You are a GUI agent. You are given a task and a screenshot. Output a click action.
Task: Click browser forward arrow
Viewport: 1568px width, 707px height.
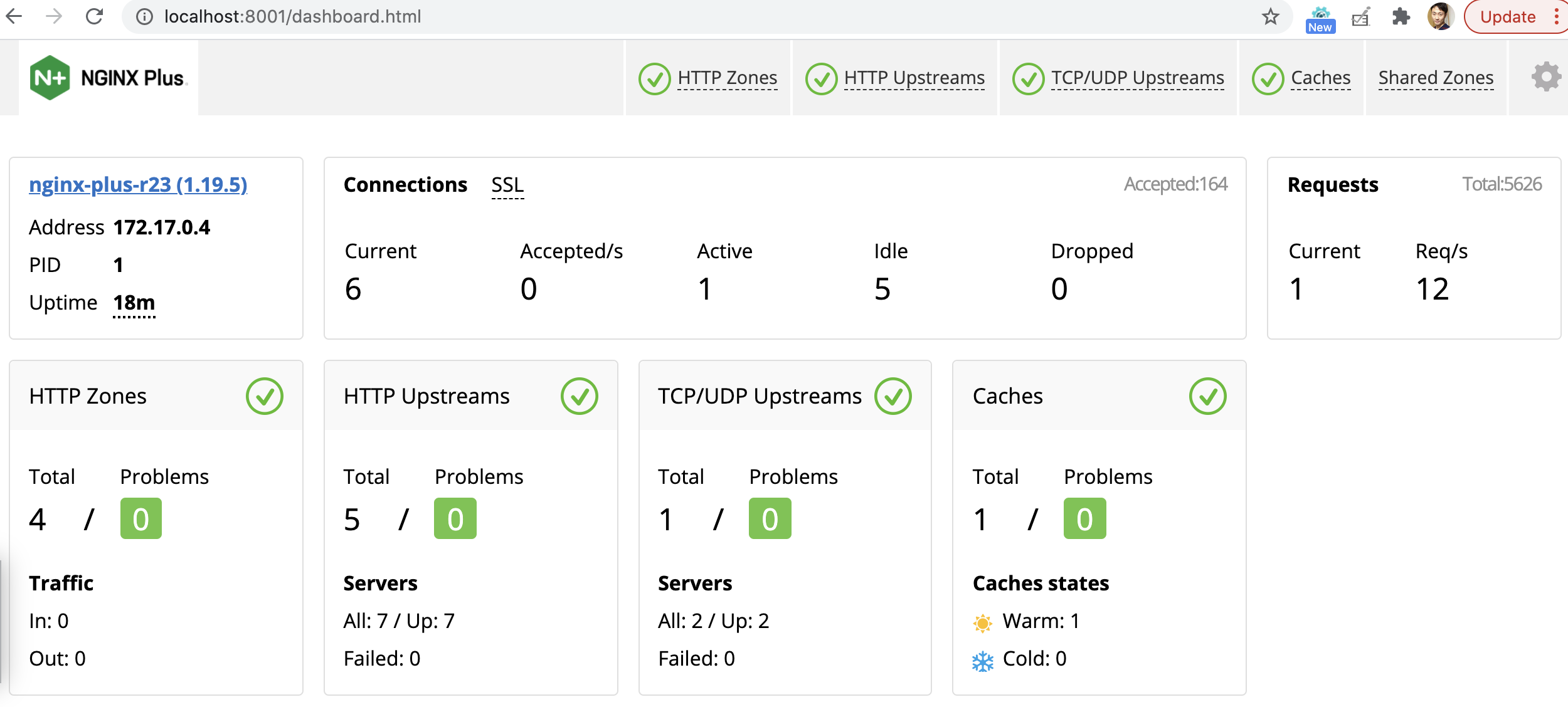pos(55,16)
